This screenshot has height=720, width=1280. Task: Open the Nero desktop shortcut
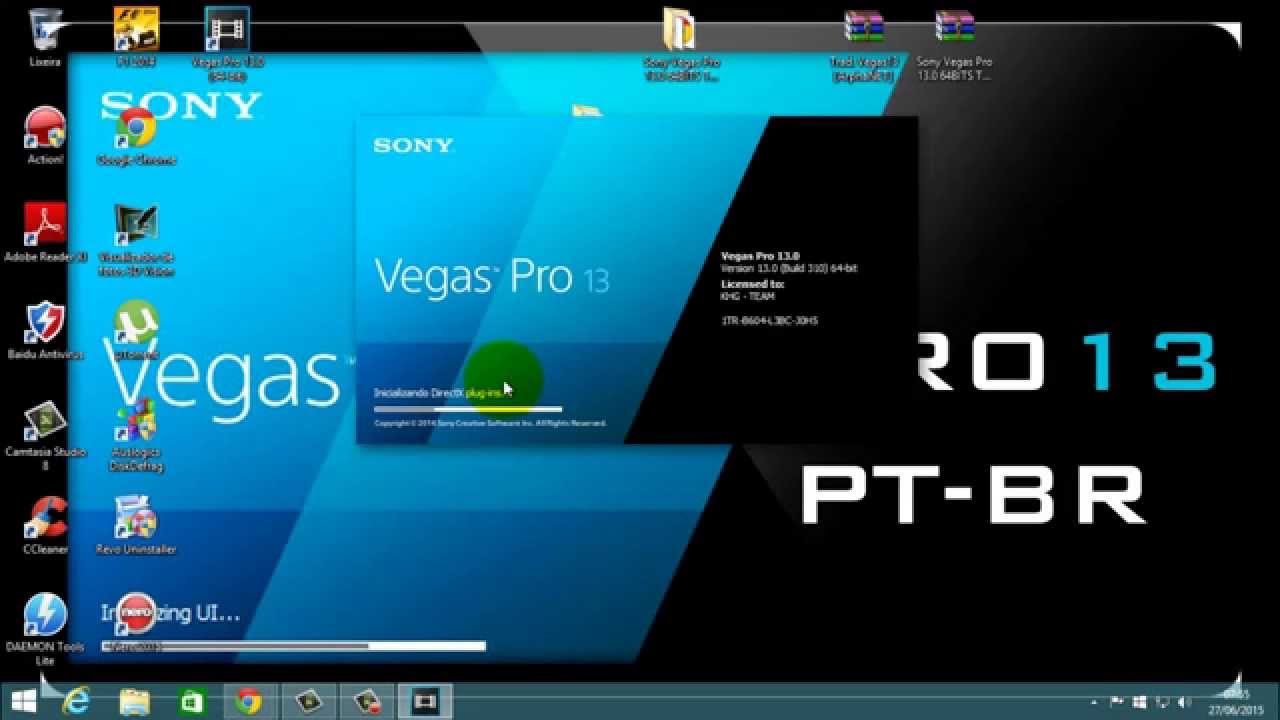[136, 620]
